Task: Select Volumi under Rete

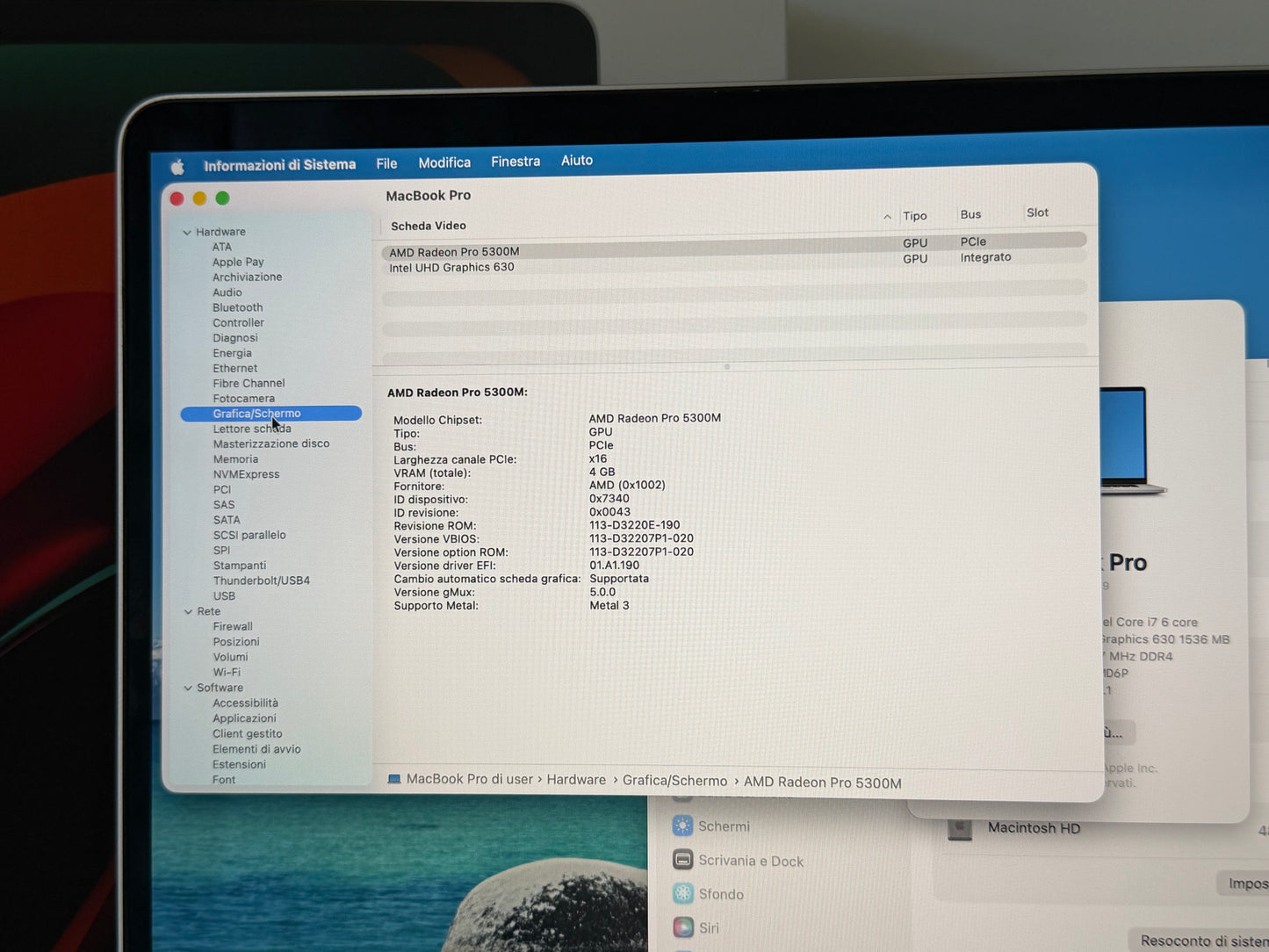Action: (231, 657)
